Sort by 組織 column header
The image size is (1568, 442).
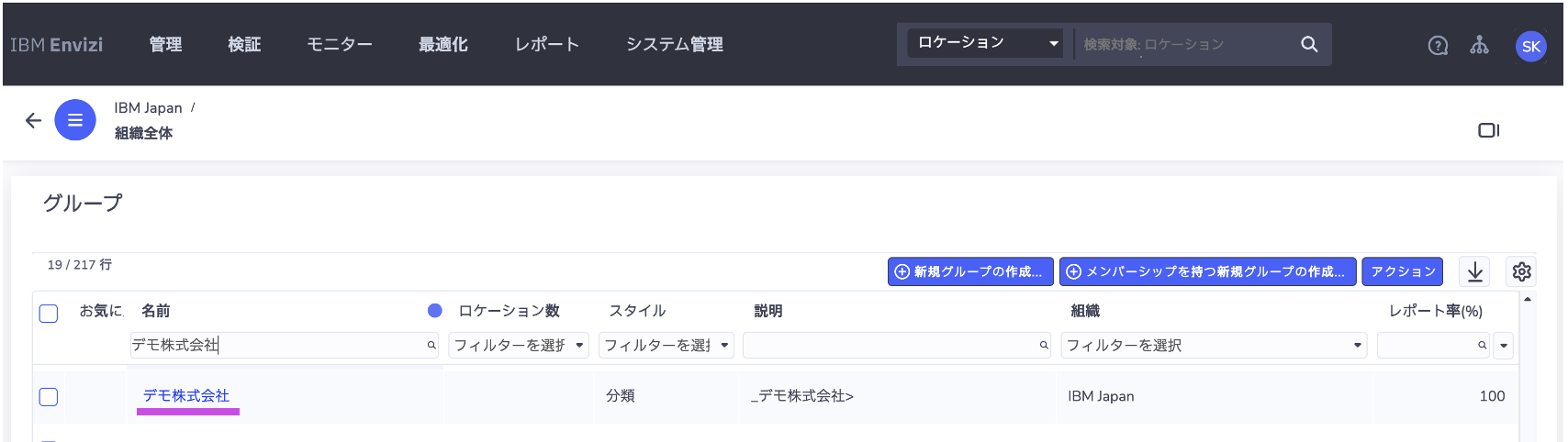[x=1085, y=311]
